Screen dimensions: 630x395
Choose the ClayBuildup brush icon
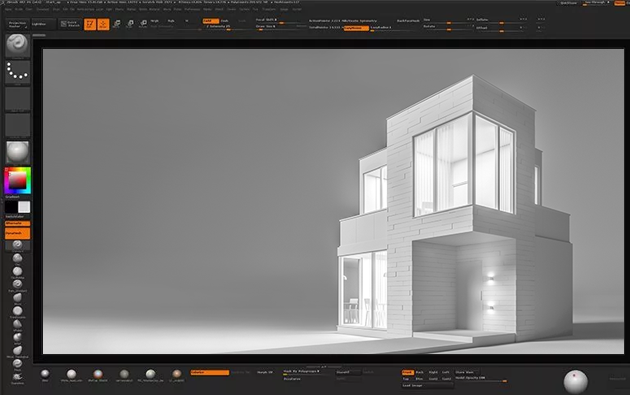17,271
